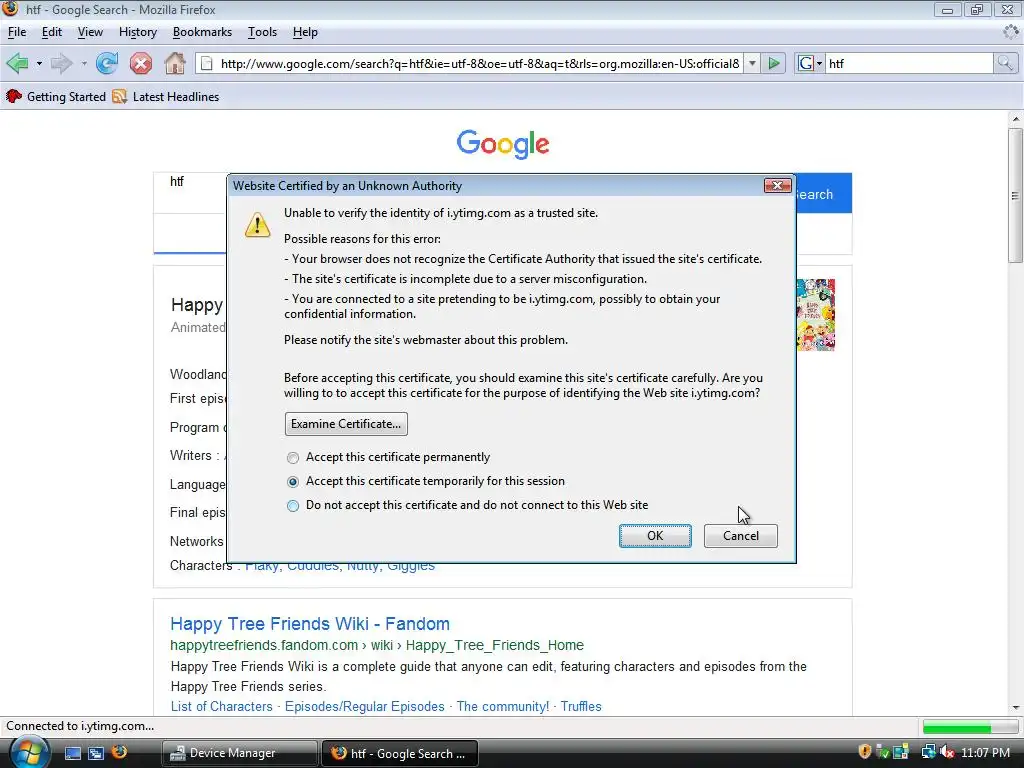This screenshot has width=1024, height=768.
Task: Stop loading with the red X icon
Action: (x=140, y=63)
